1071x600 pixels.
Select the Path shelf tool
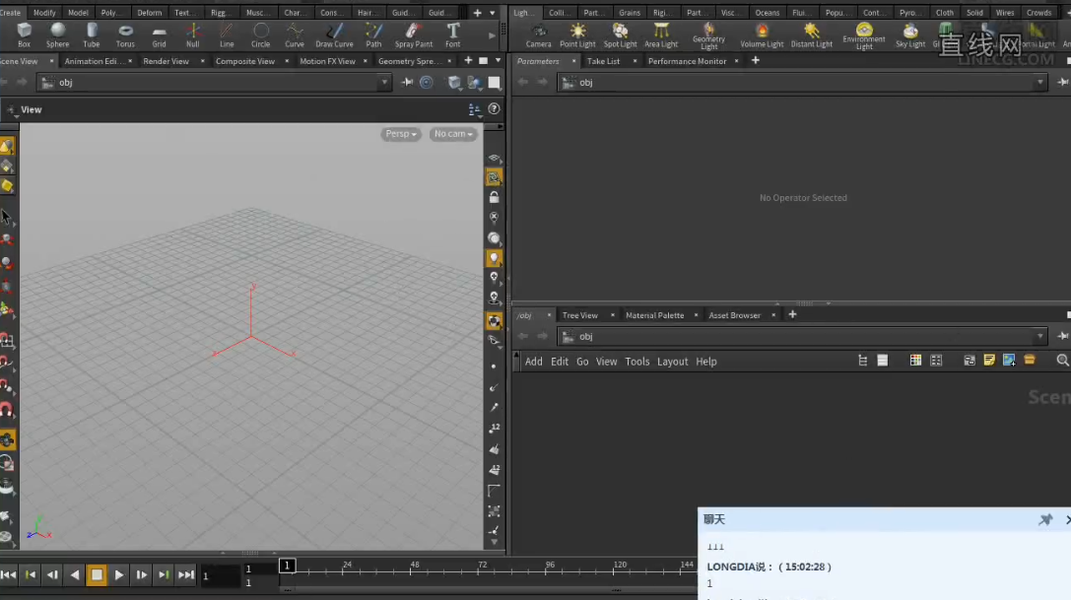click(373, 35)
